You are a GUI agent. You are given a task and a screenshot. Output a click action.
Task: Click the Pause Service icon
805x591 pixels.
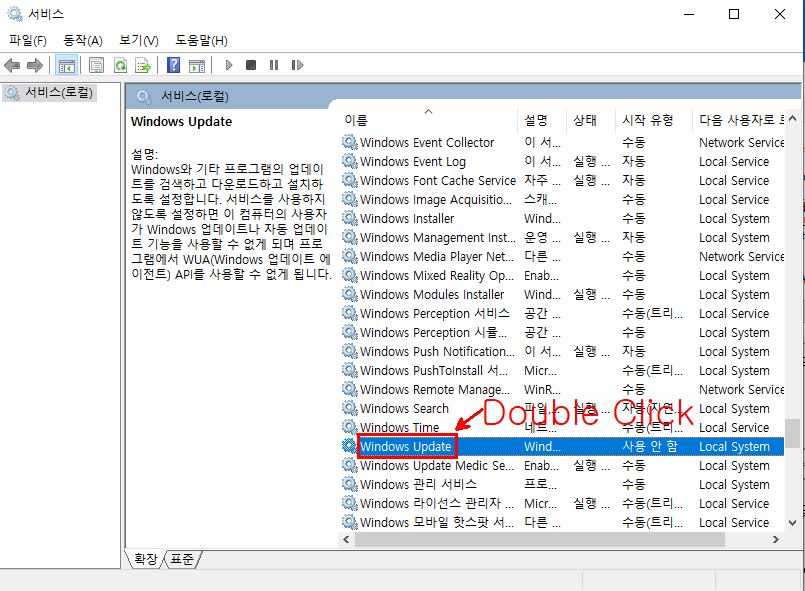(x=274, y=65)
